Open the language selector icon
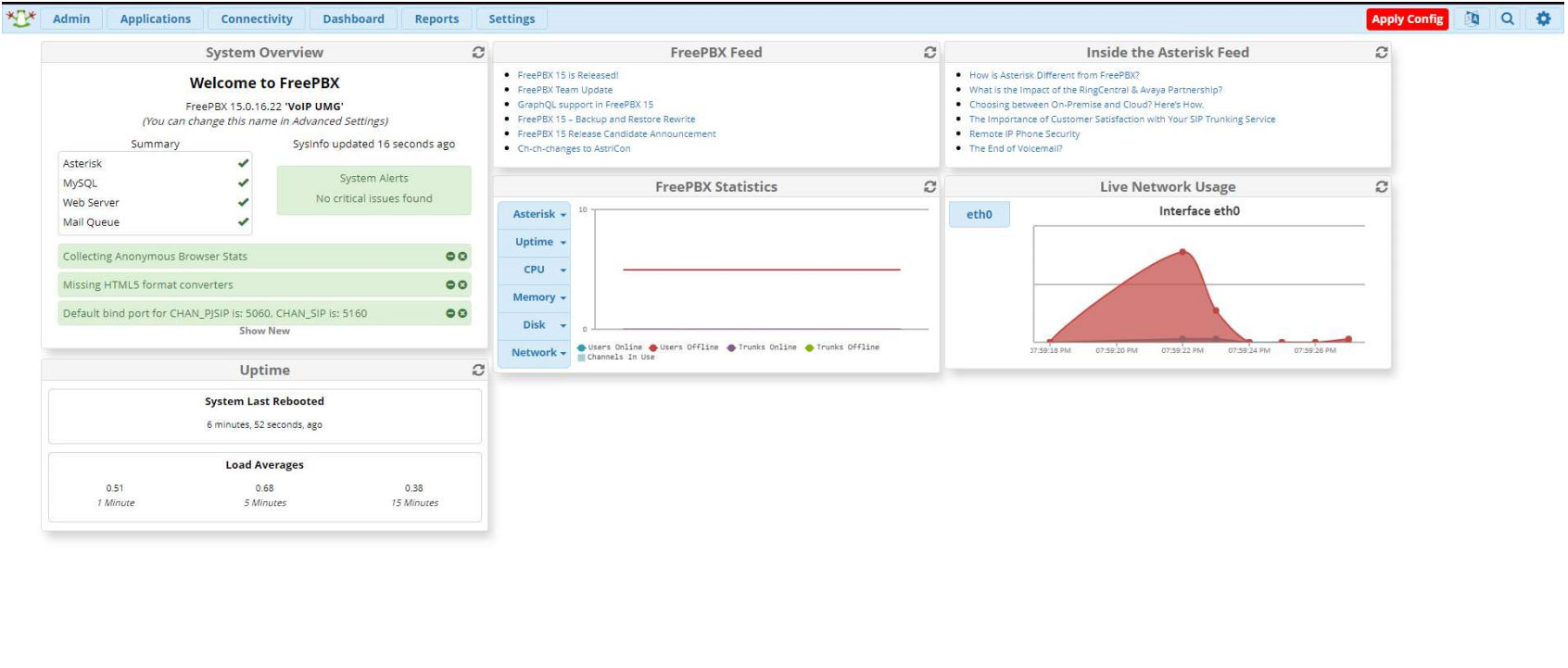1568x668 pixels. tap(1472, 19)
